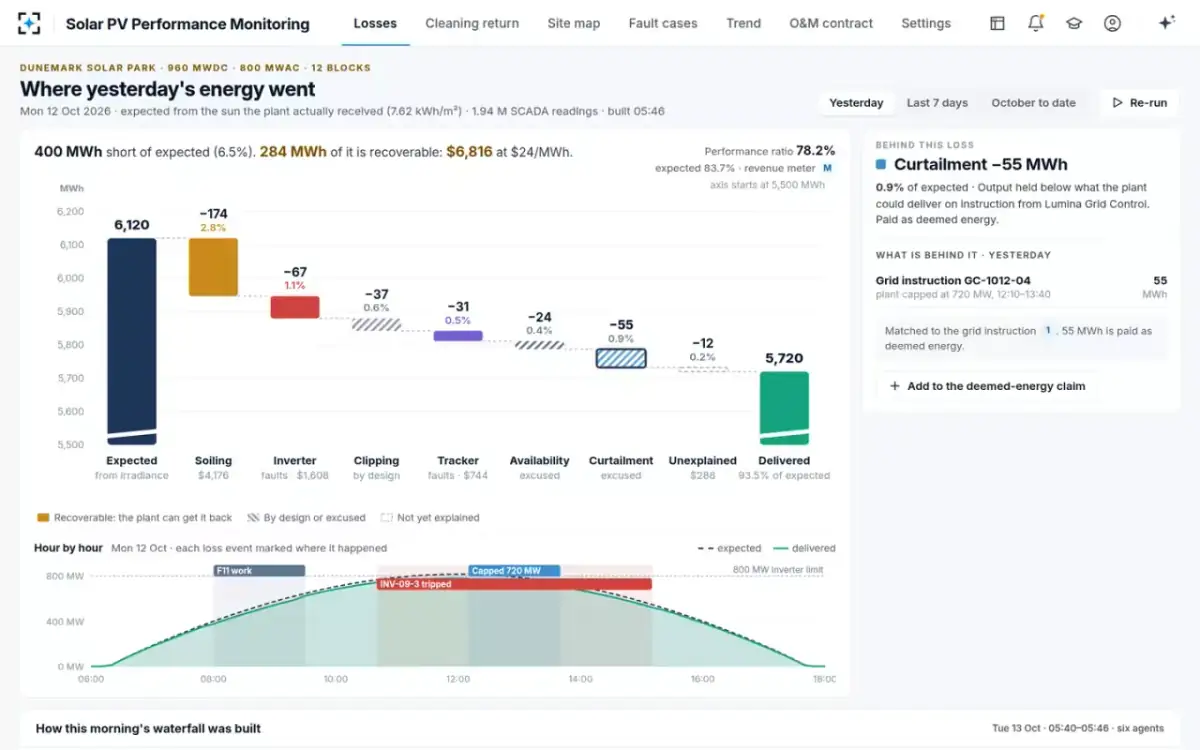Screen dimensions: 1200x750
Task: Select the Soiling loss bar
Action: point(213,267)
